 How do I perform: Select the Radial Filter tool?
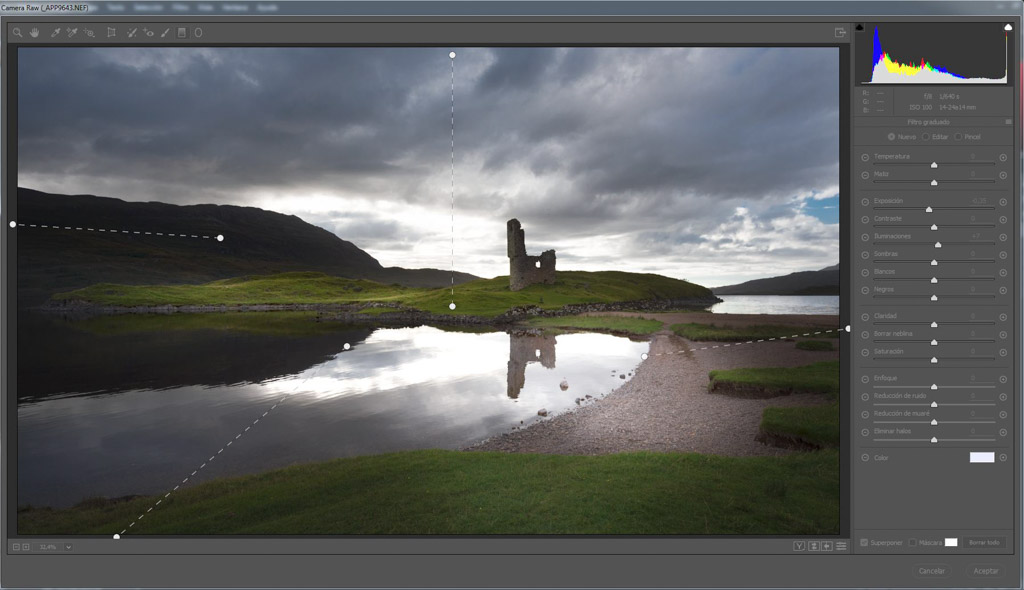tap(198, 32)
